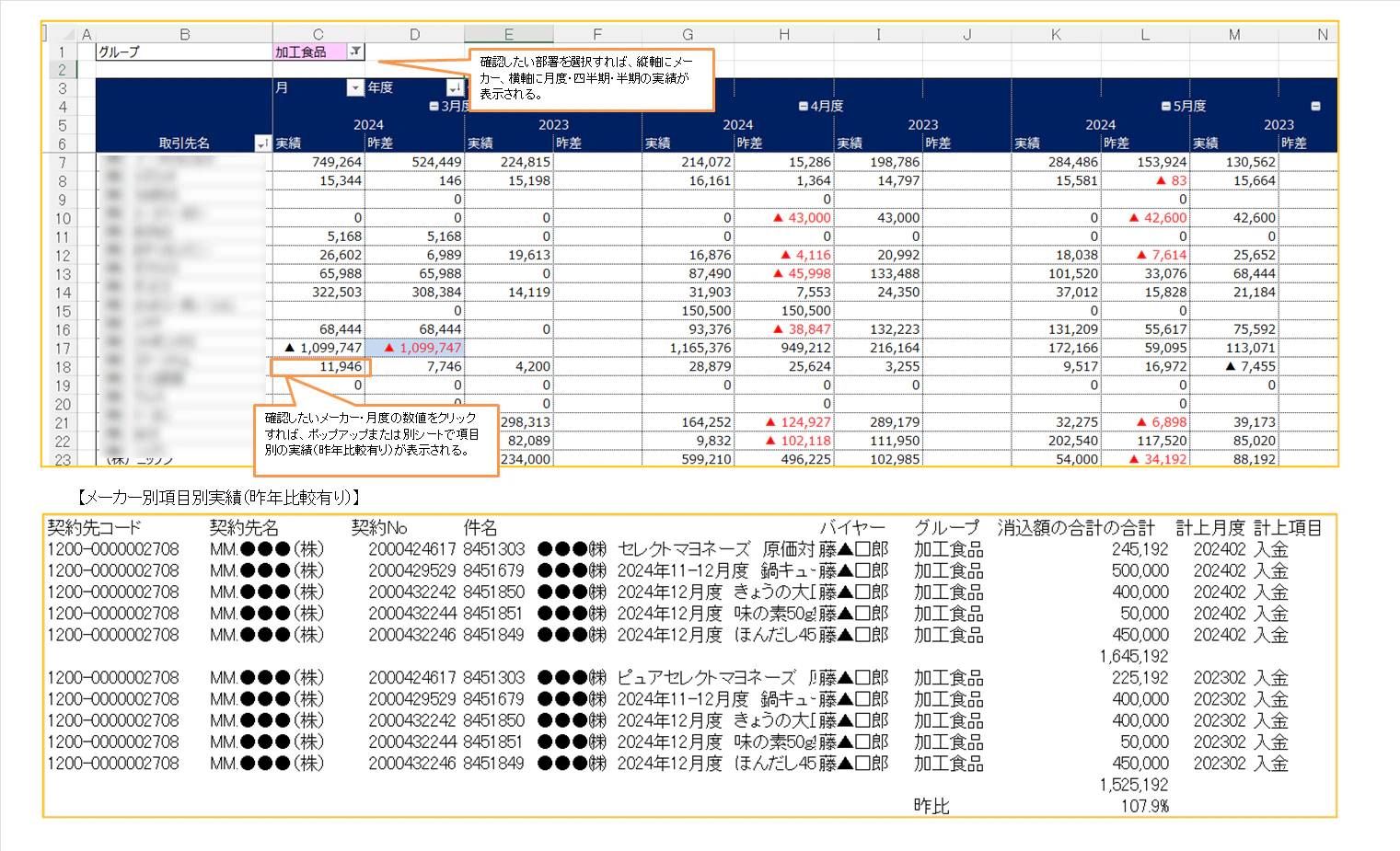1400x851 pixels.
Task: Open the 取引先名 sort filter button
Action: pyautogui.click(x=262, y=144)
